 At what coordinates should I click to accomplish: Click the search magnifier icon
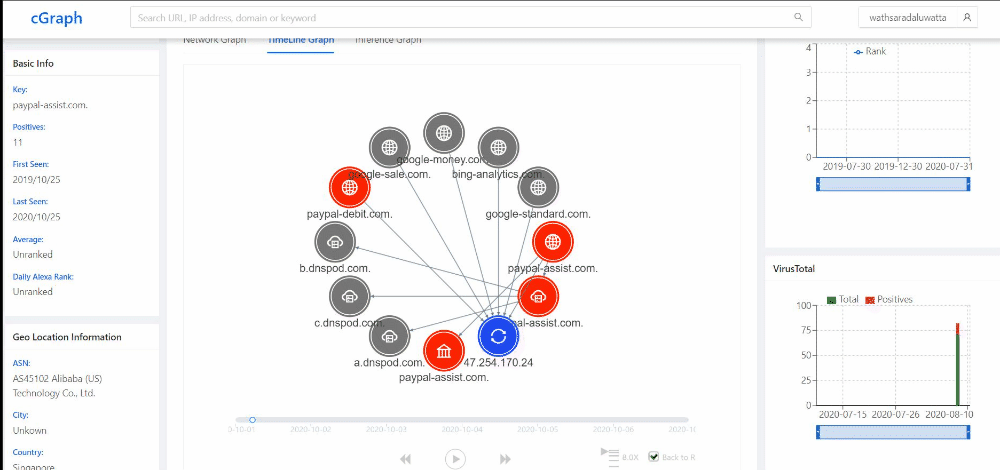(x=798, y=17)
